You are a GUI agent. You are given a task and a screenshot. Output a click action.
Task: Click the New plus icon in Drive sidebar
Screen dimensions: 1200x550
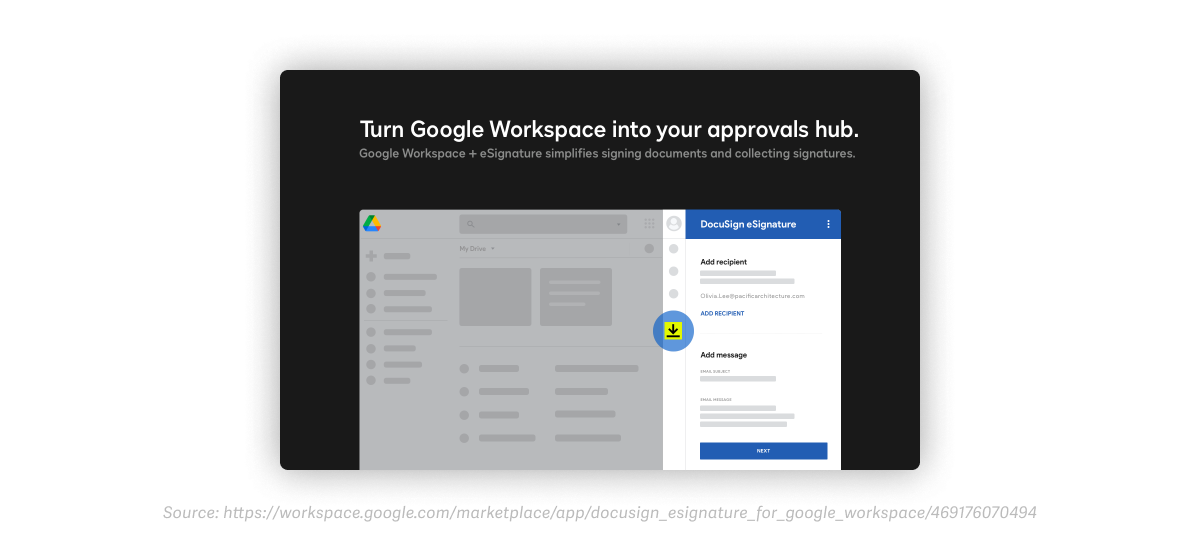pyautogui.click(x=371, y=256)
